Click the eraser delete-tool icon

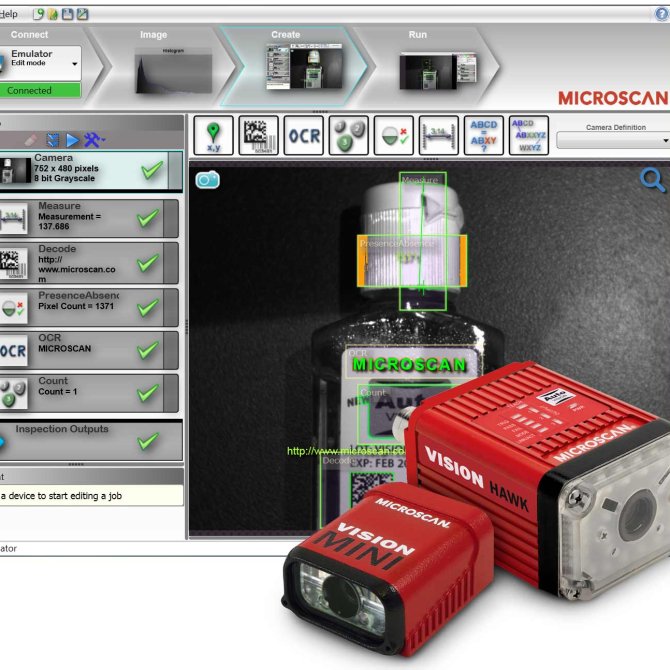tap(31, 140)
